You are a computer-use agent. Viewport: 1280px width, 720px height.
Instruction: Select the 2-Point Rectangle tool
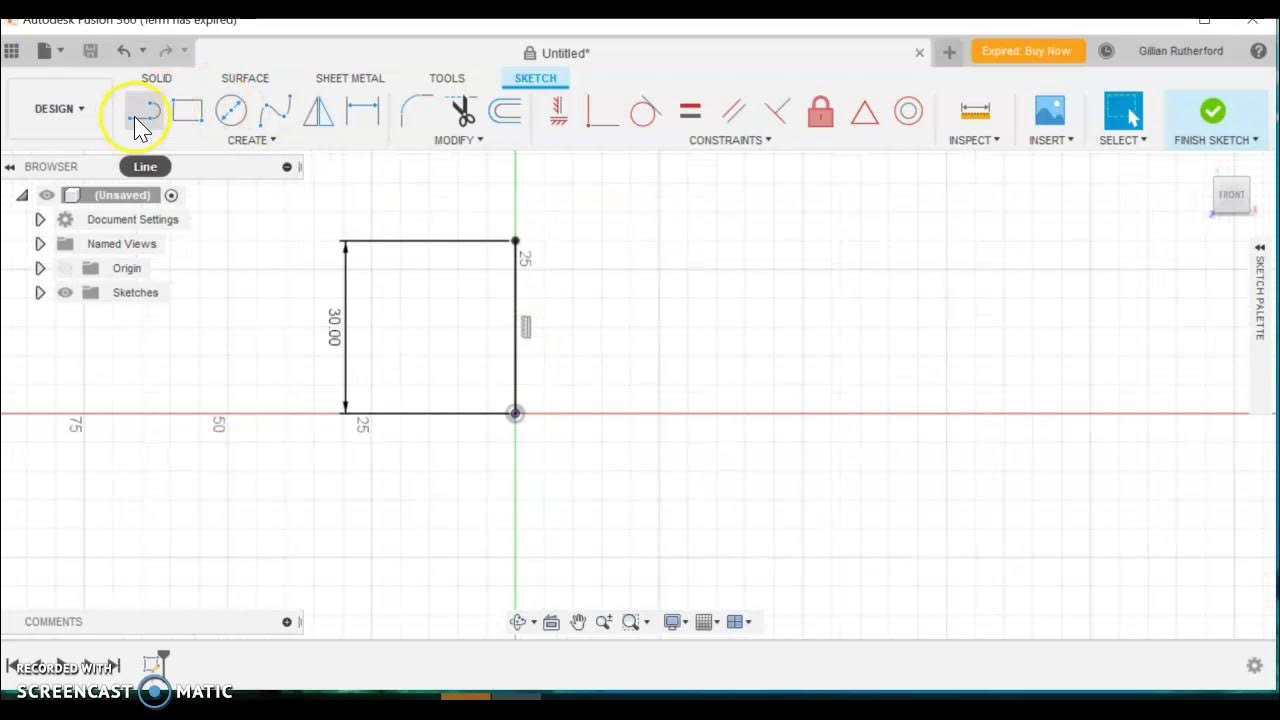tap(187, 111)
